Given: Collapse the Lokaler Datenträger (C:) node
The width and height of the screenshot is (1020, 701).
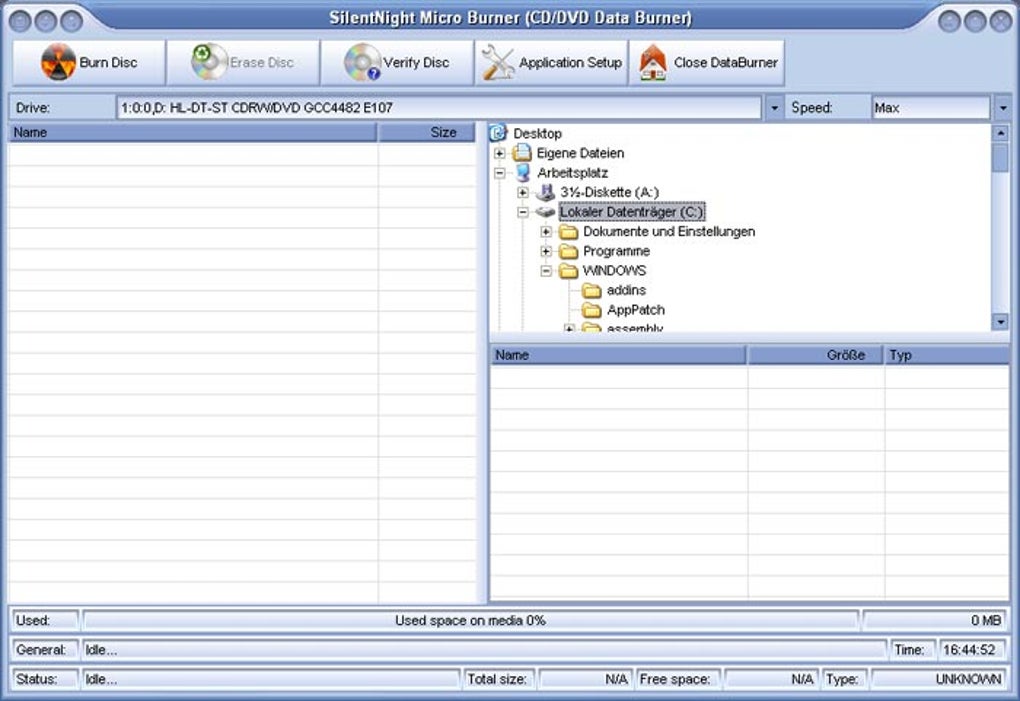Looking at the screenshot, I should coord(522,212).
